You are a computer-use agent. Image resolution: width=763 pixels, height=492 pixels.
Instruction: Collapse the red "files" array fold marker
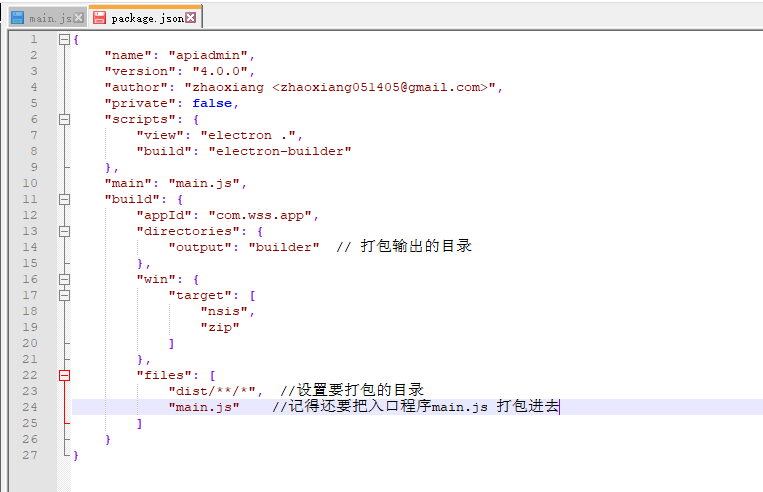tap(64, 375)
